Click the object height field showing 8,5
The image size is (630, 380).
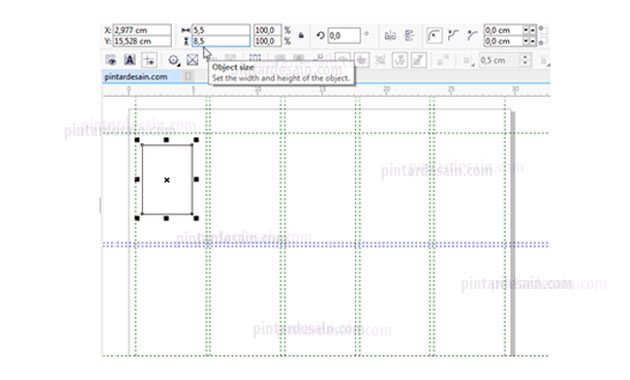[x=221, y=41]
